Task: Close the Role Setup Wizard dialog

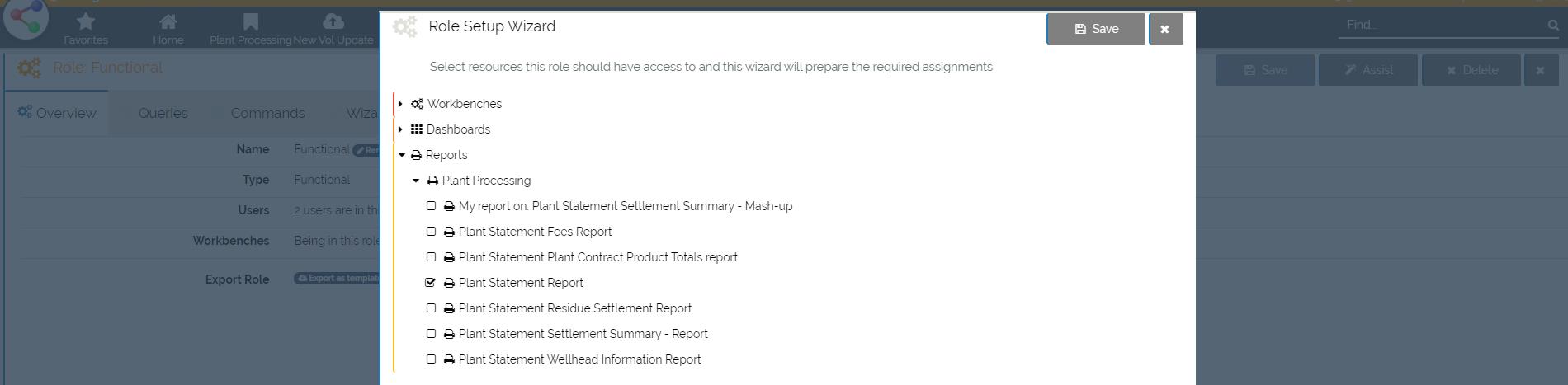Action: tap(1165, 29)
